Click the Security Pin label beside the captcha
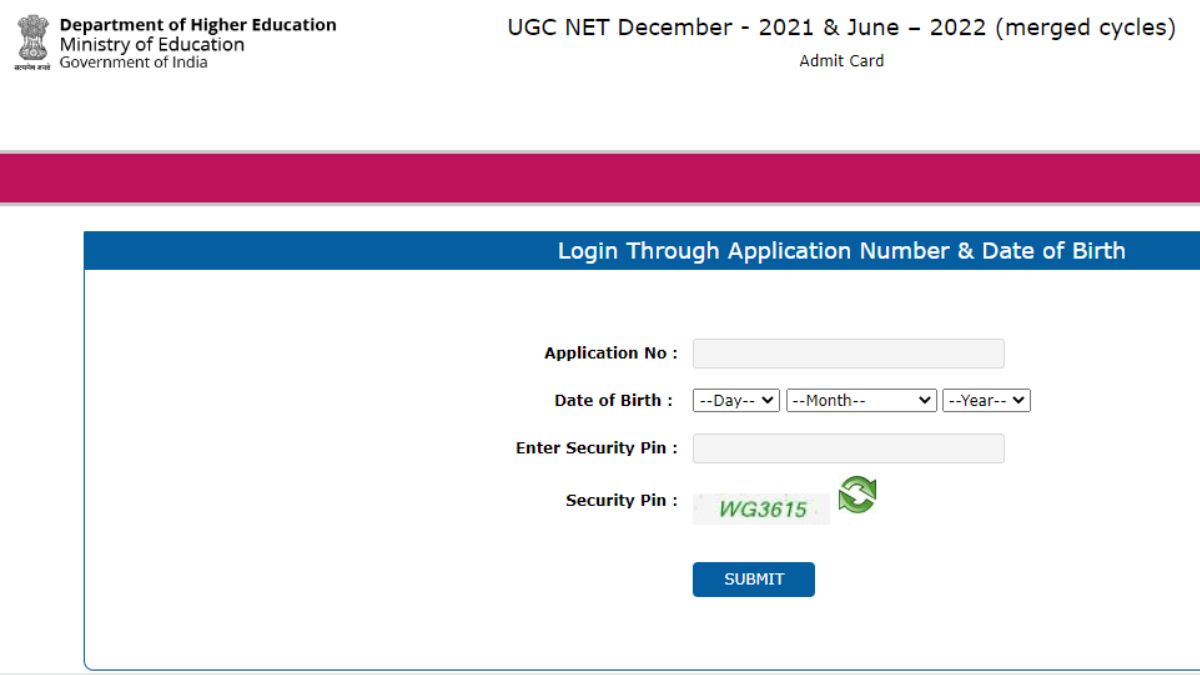Screen dimensions: 1200x675 (621, 500)
